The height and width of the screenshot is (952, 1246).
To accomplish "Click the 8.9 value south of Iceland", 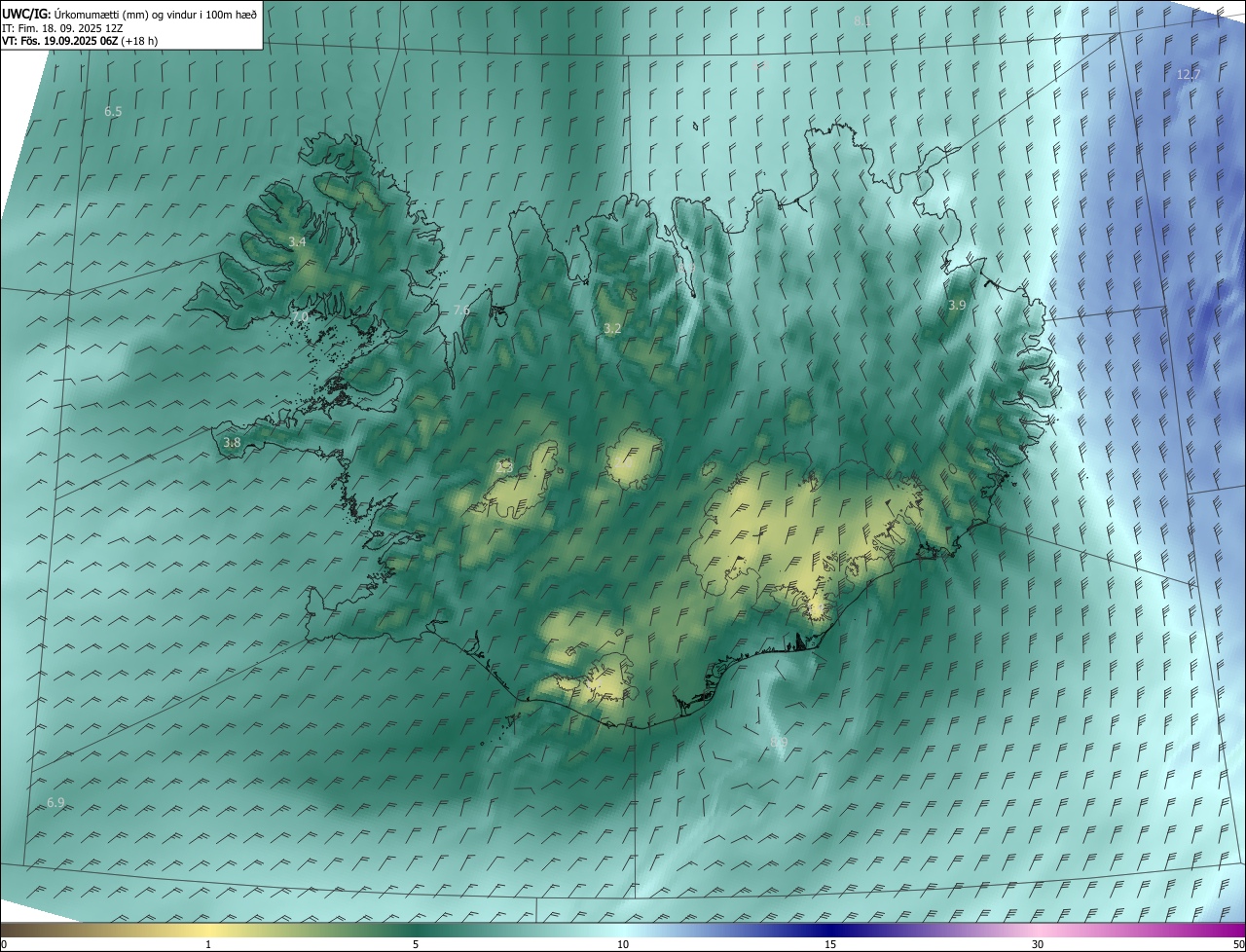I will (x=779, y=743).
